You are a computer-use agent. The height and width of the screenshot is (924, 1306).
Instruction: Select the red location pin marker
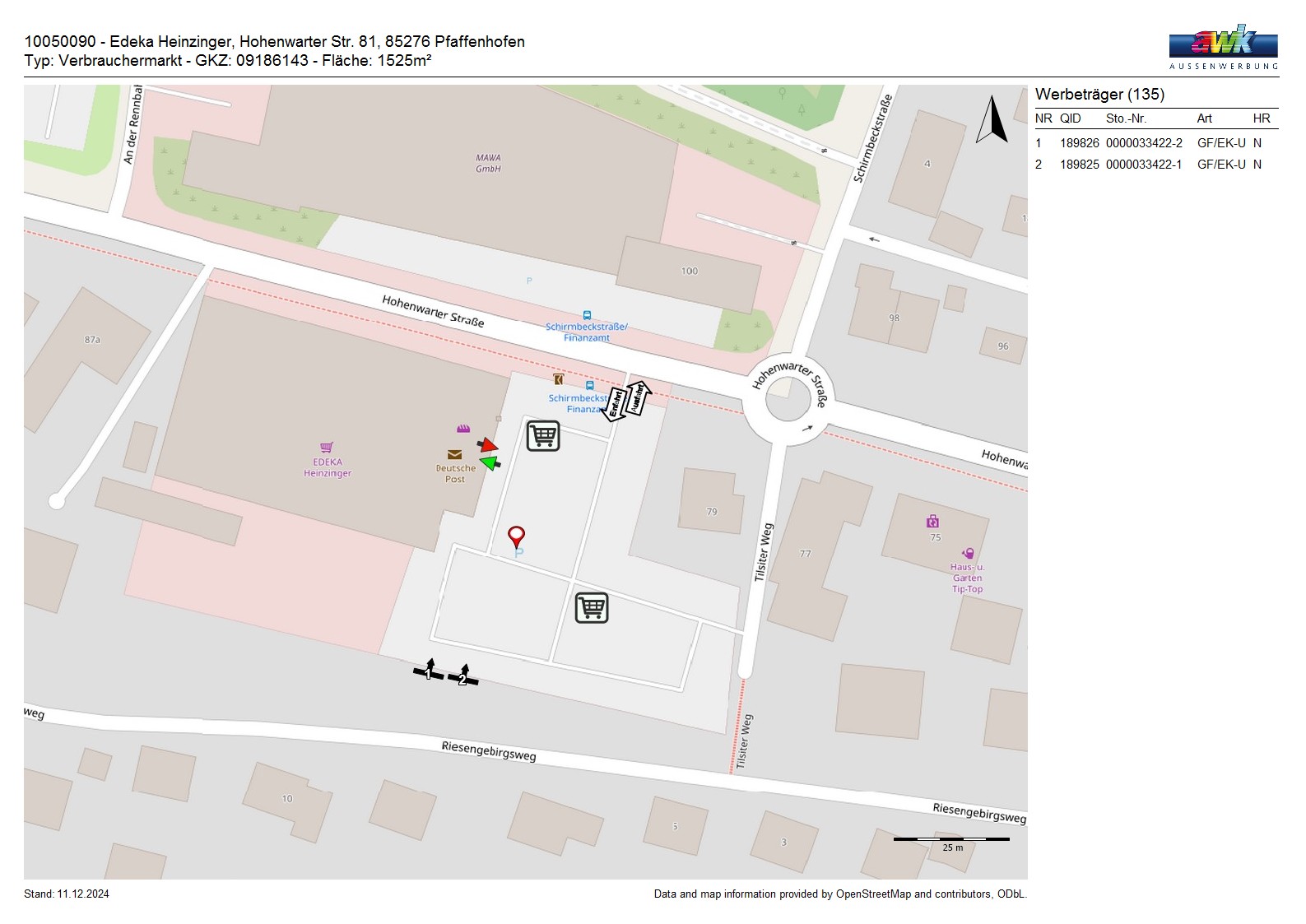(516, 537)
